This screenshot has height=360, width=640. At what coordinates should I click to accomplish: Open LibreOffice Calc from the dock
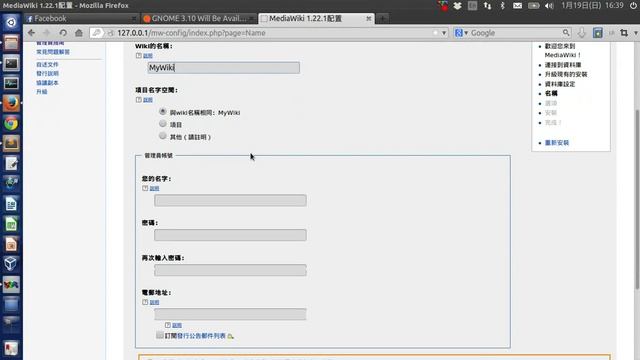tap(11, 224)
